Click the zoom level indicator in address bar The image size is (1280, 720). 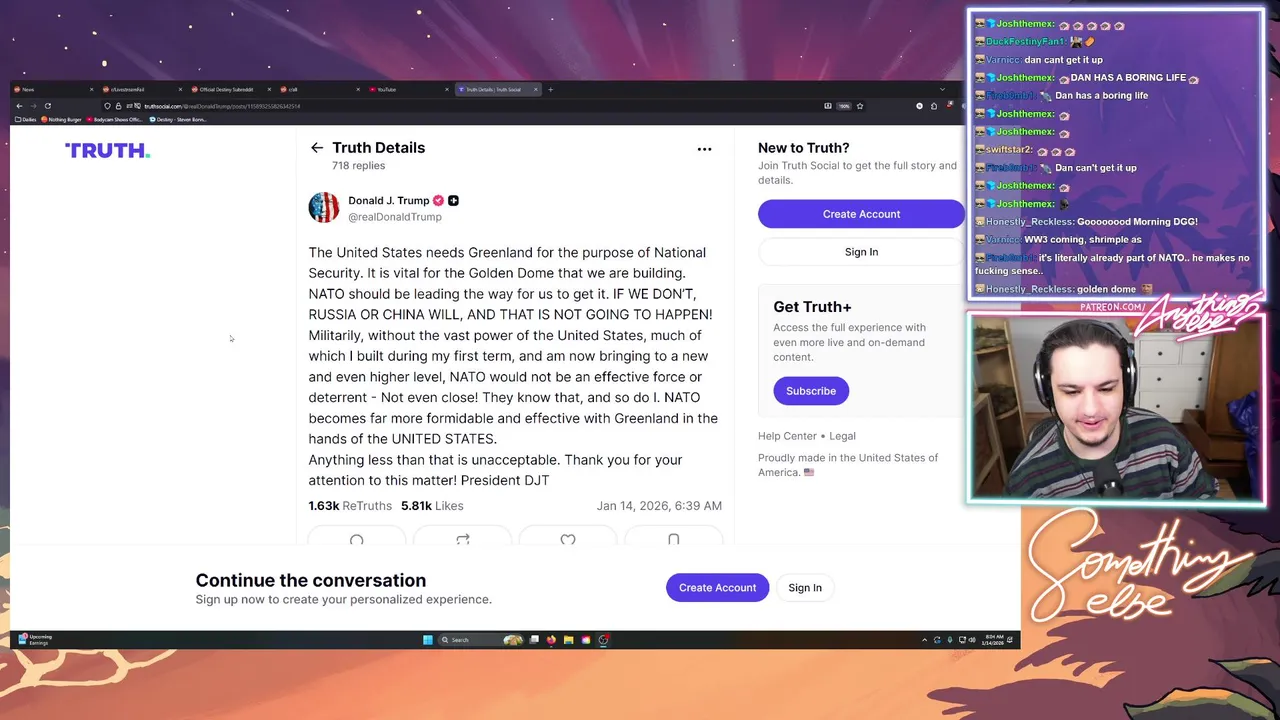(x=844, y=106)
